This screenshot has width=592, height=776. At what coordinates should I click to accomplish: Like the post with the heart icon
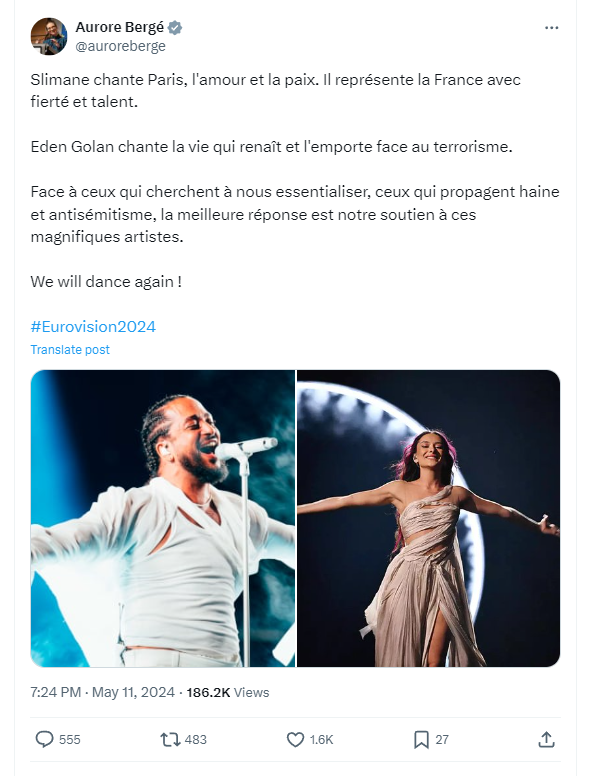pos(296,739)
